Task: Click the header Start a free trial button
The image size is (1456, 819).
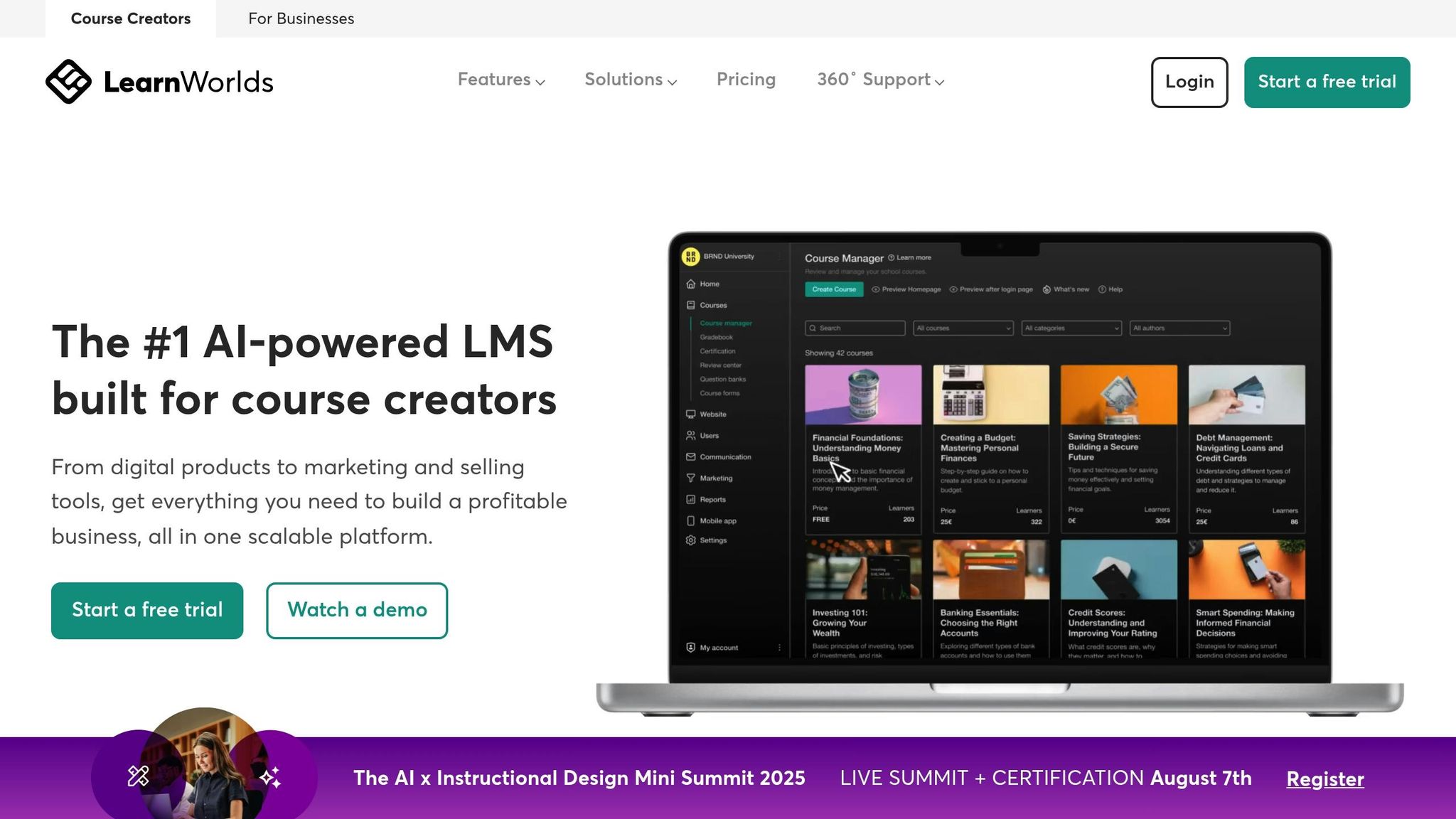Action: [x=1327, y=82]
